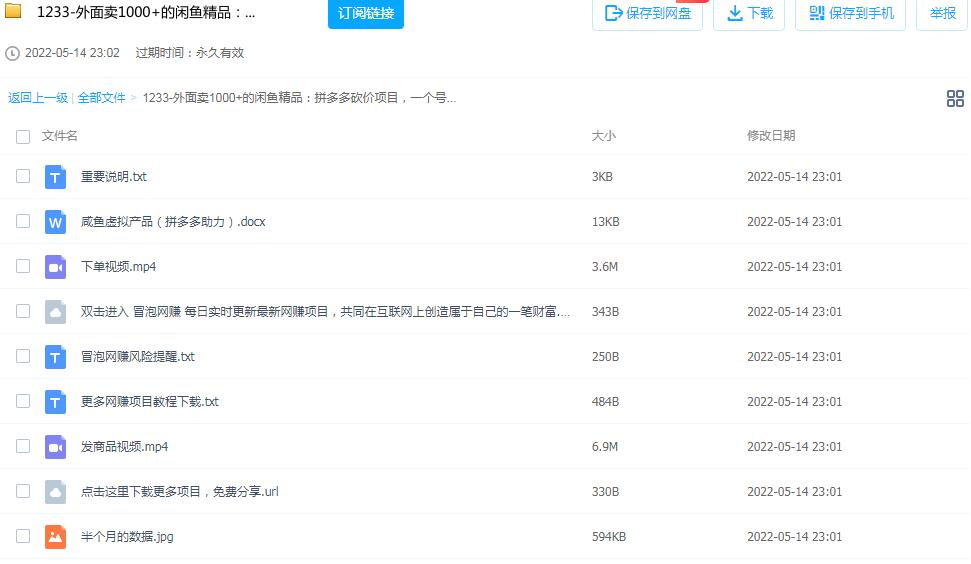Click the 举报 report button
The height and width of the screenshot is (564, 971).
click(942, 14)
